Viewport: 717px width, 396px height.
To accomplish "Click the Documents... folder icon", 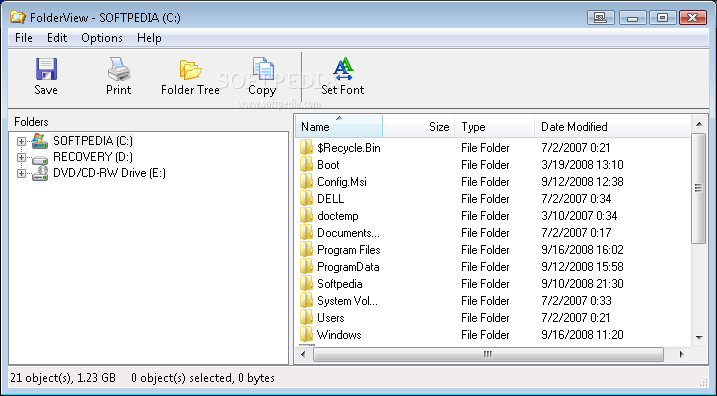I will pos(306,233).
